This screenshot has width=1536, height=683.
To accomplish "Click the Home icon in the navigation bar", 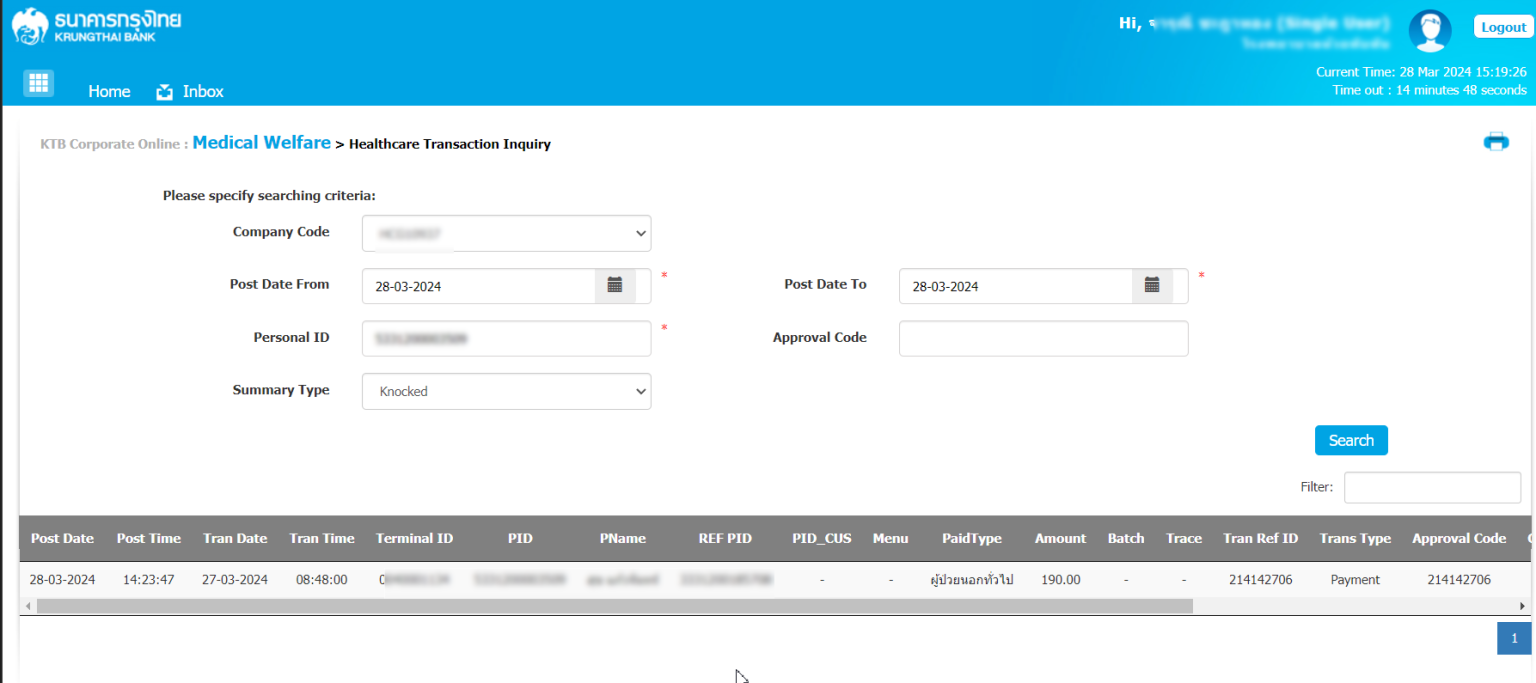I will (x=109, y=91).
